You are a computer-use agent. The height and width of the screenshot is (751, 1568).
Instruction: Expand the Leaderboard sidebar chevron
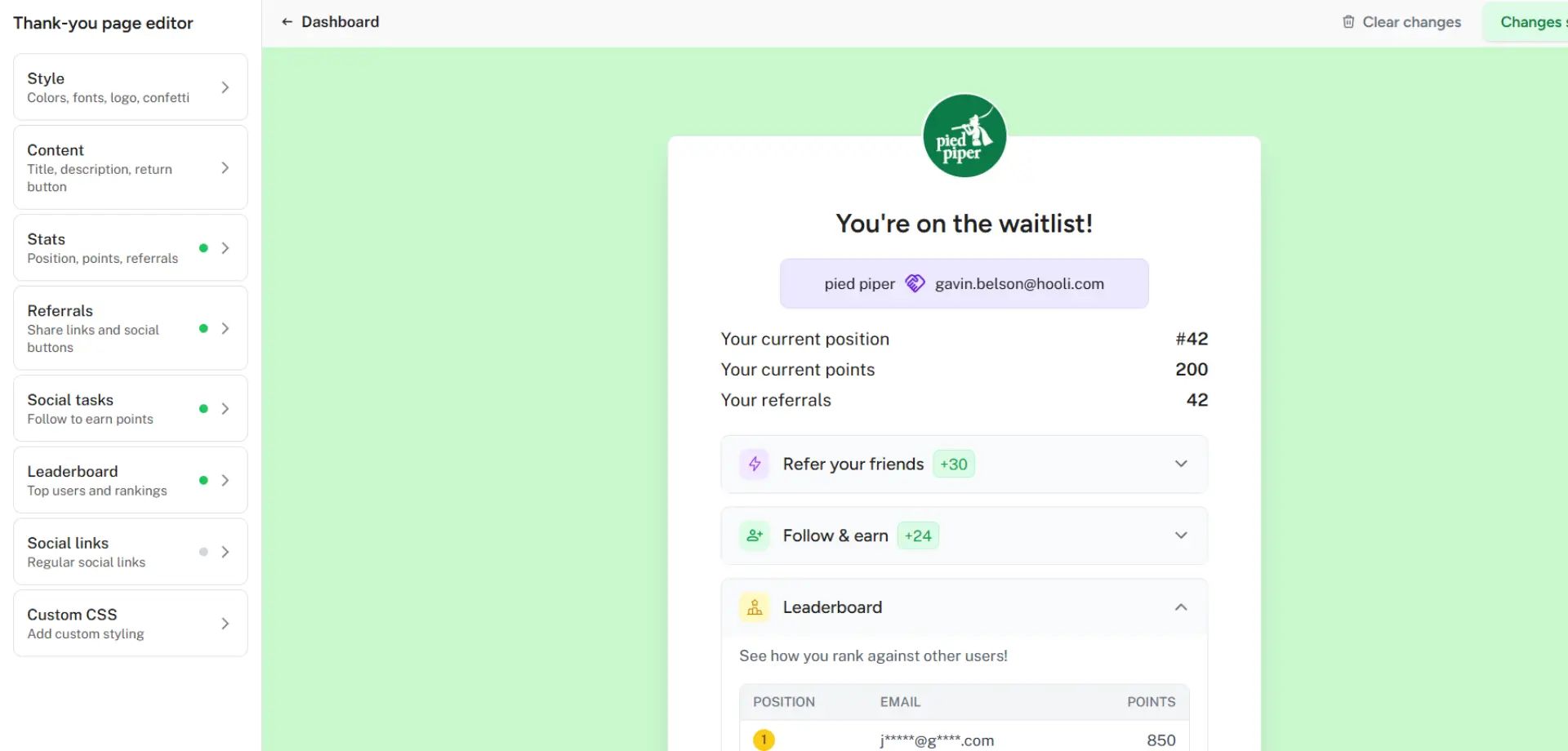(225, 481)
